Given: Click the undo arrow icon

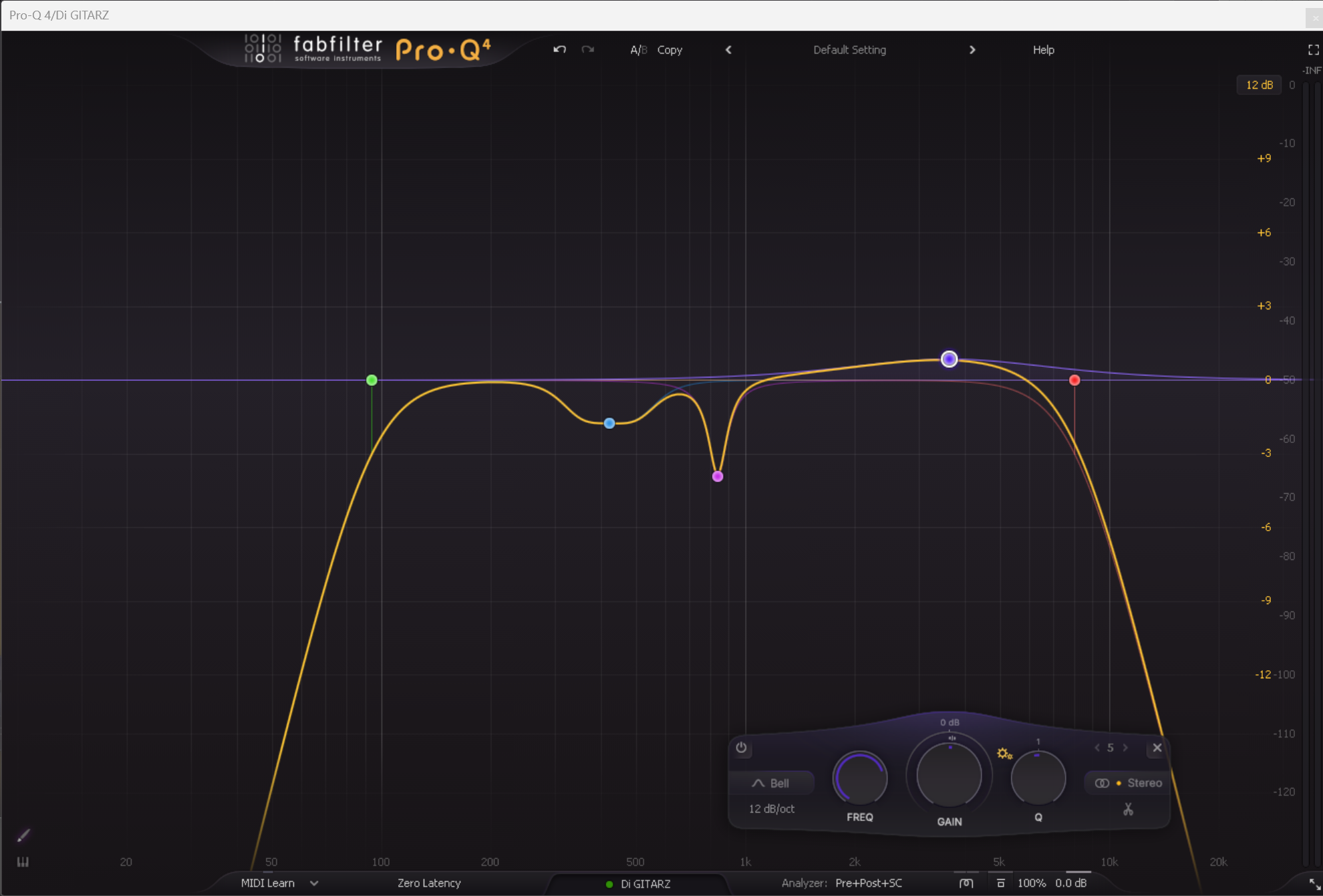Looking at the screenshot, I should pos(559,49).
